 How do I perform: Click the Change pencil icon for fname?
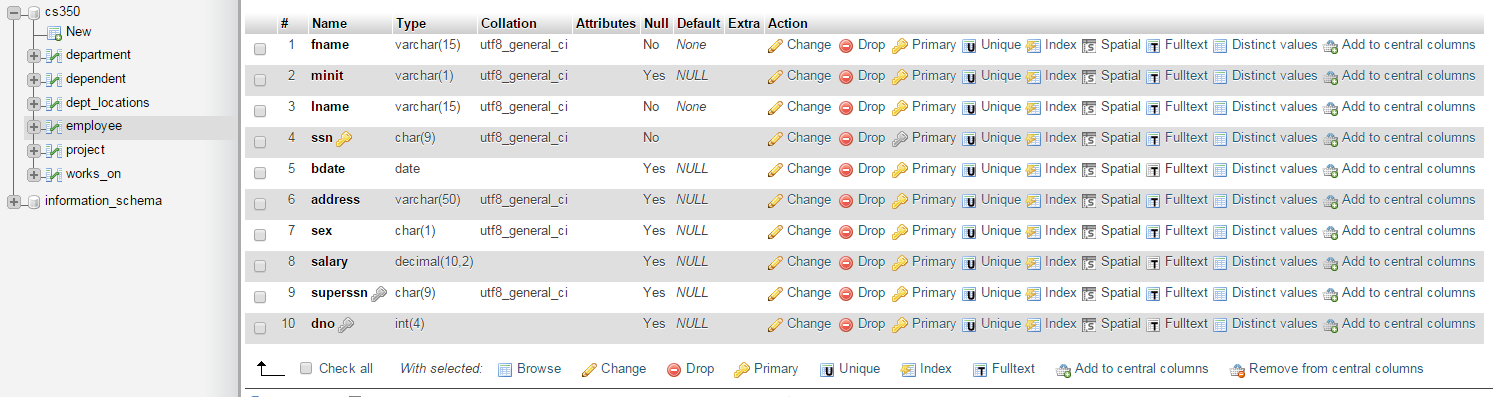tap(775, 46)
